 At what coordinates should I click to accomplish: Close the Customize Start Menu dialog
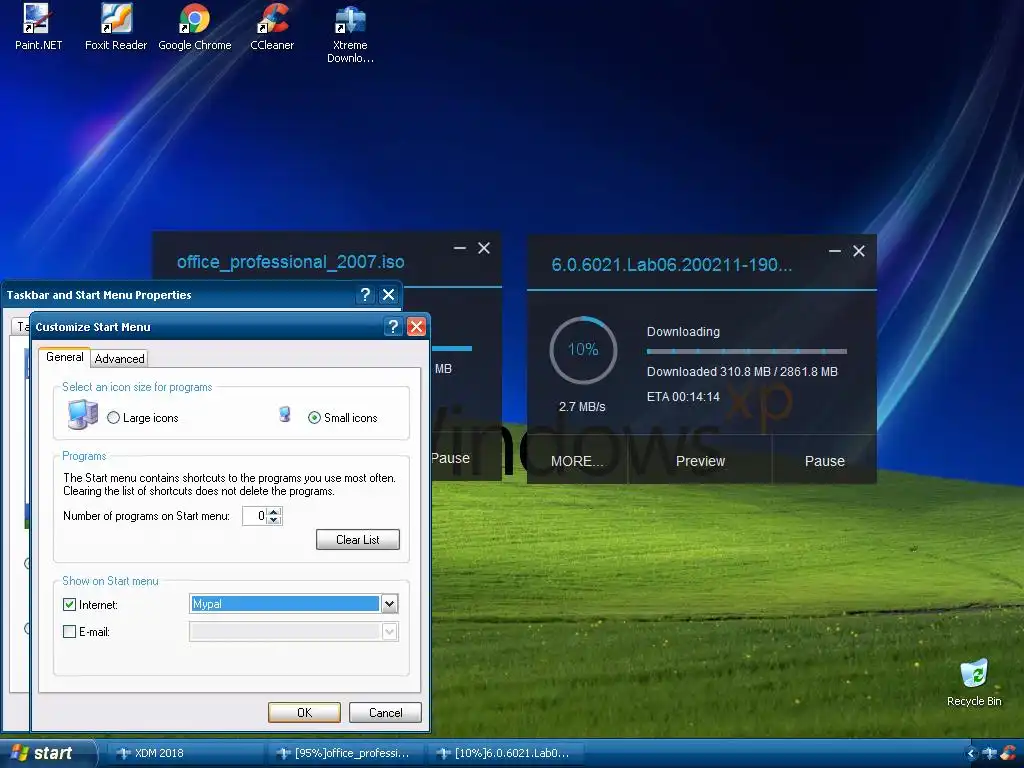click(417, 327)
